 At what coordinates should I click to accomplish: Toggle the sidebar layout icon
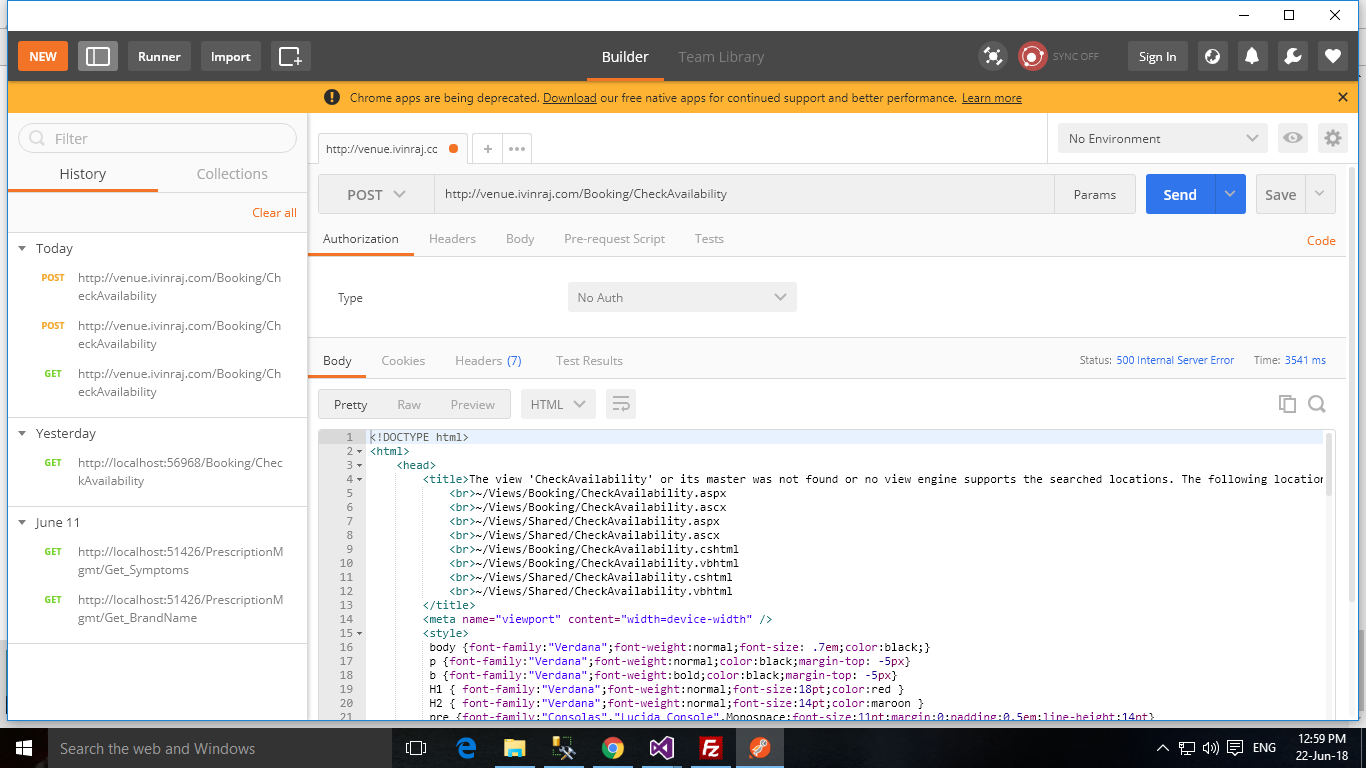[x=98, y=56]
